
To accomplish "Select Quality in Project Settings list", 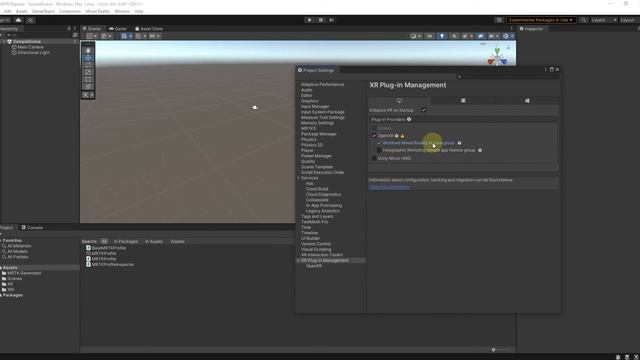I will click(x=308, y=161).
